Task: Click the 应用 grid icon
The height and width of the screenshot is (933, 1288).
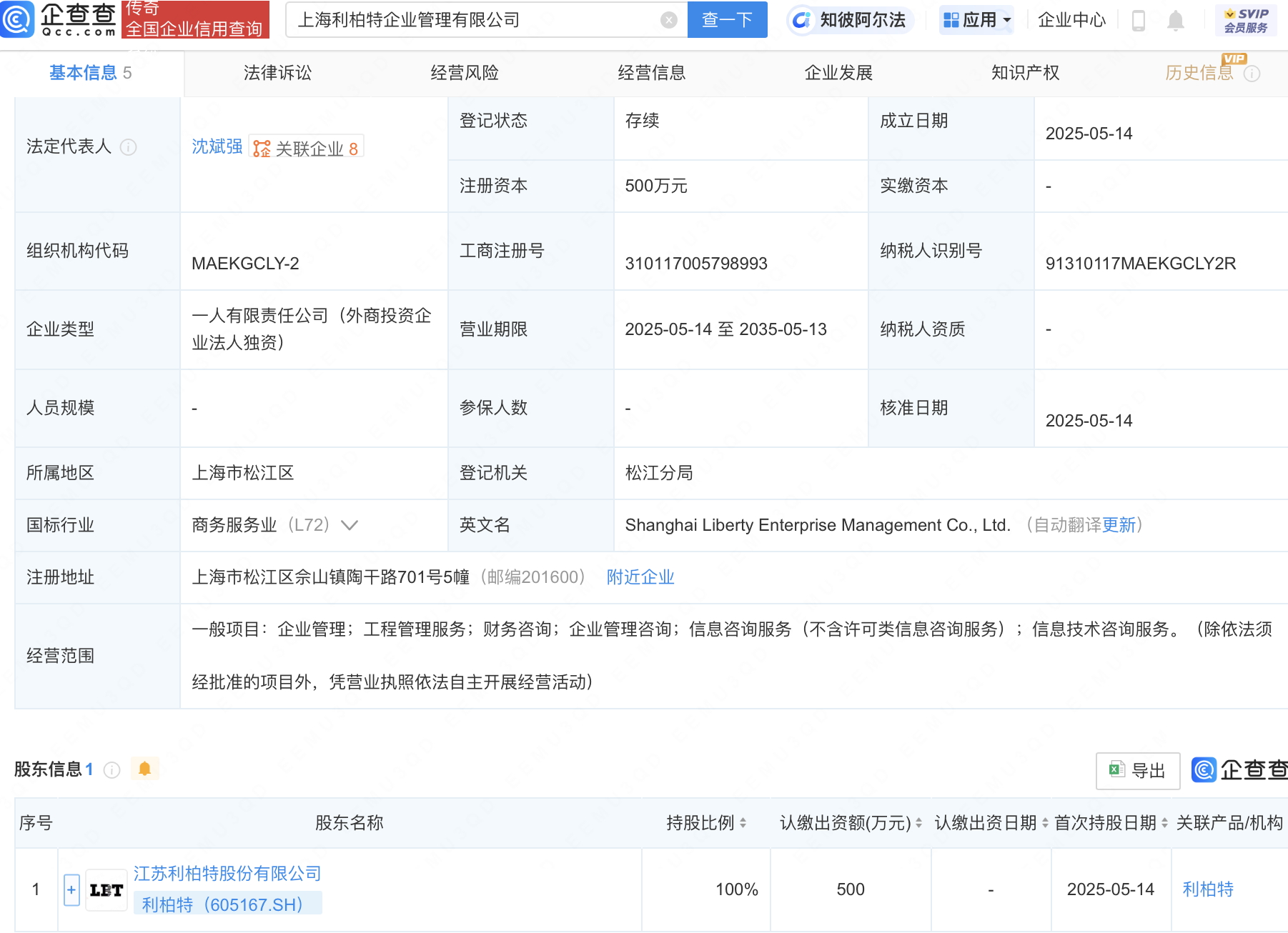Action: pyautogui.click(x=951, y=20)
